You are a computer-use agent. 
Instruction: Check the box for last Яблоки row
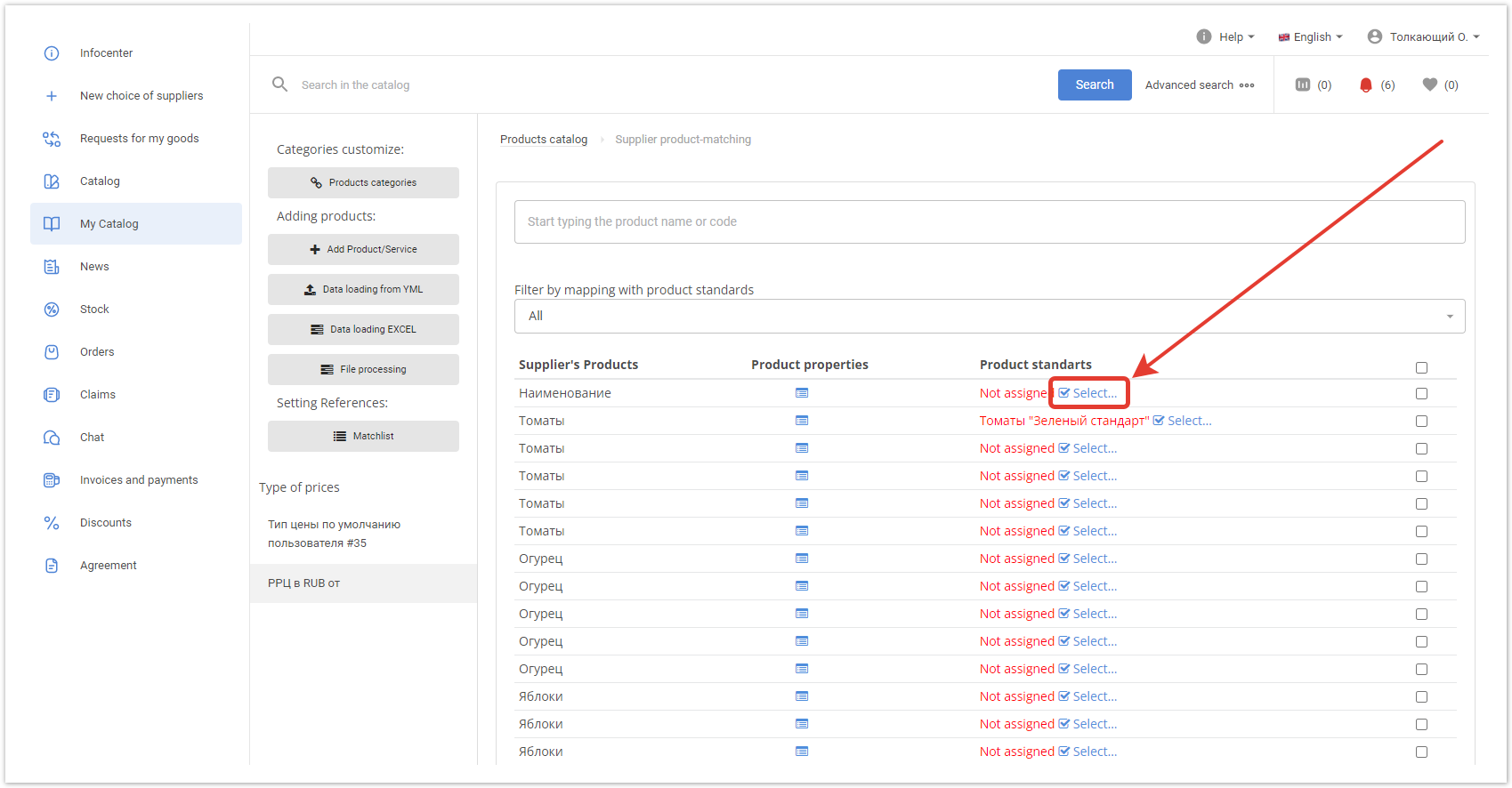click(x=1421, y=752)
